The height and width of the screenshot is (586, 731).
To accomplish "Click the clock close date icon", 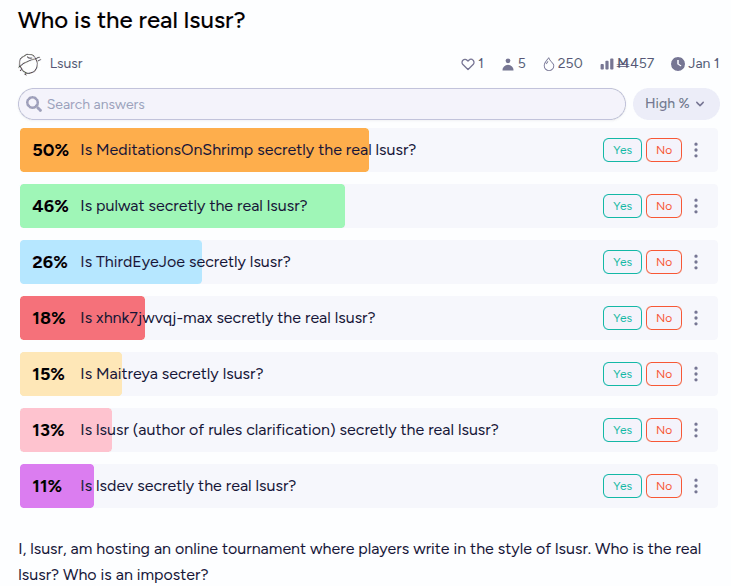I will click(x=678, y=64).
